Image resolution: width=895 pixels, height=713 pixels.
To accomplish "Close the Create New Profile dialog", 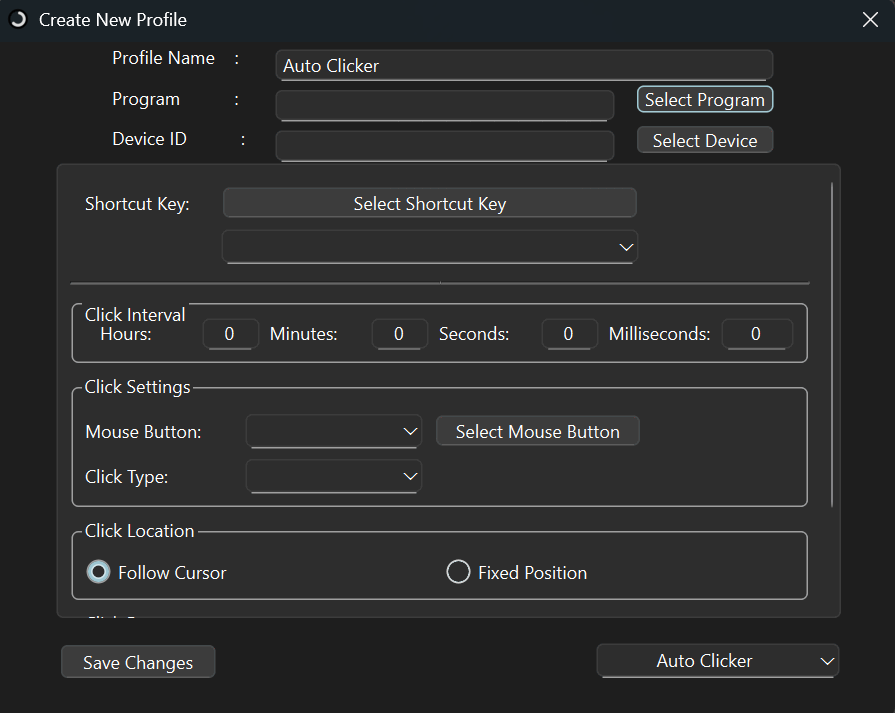I will 870,19.
